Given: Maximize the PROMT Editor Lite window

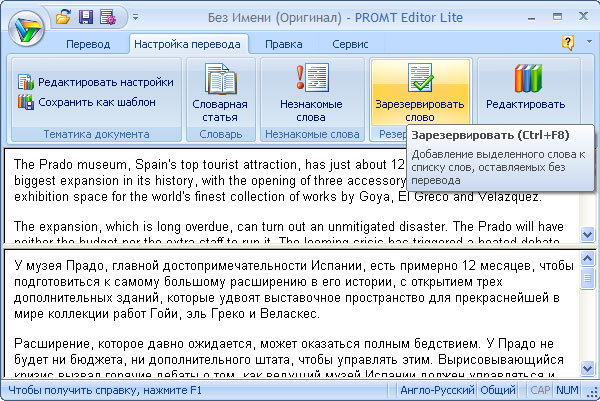Looking at the screenshot, I should click(x=558, y=16).
